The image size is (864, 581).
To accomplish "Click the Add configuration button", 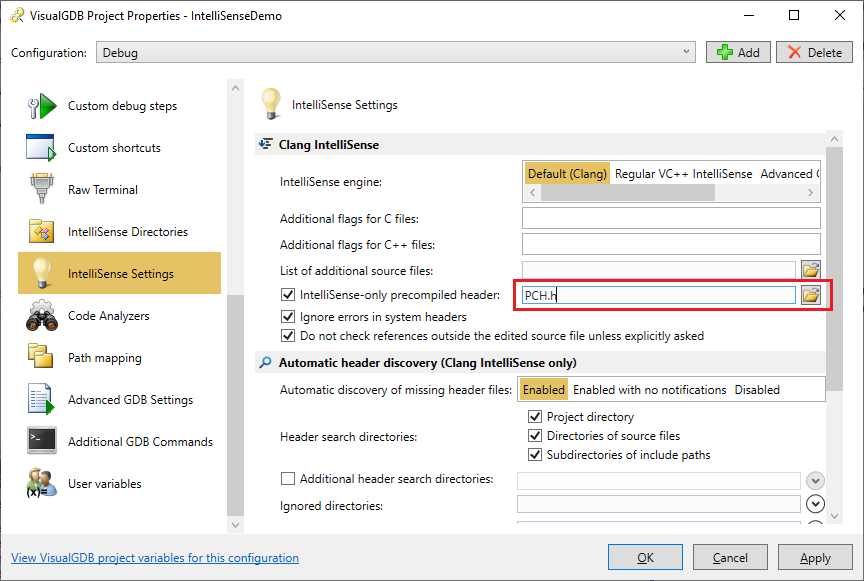I will pos(738,52).
